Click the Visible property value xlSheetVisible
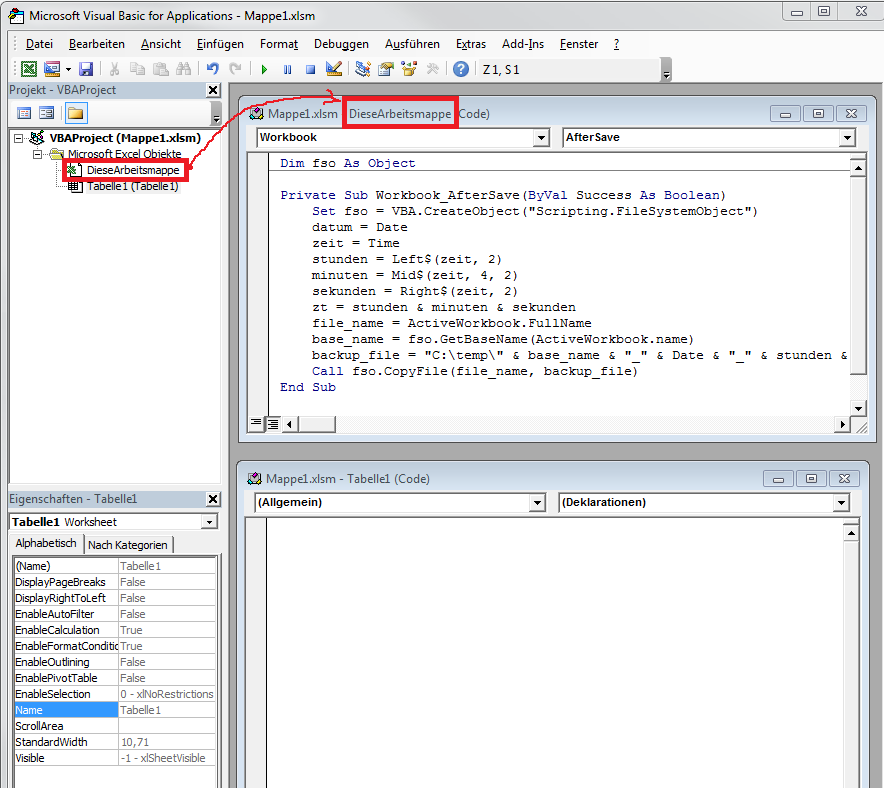The width and height of the screenshot is (884, 788). tap(167, 758)
